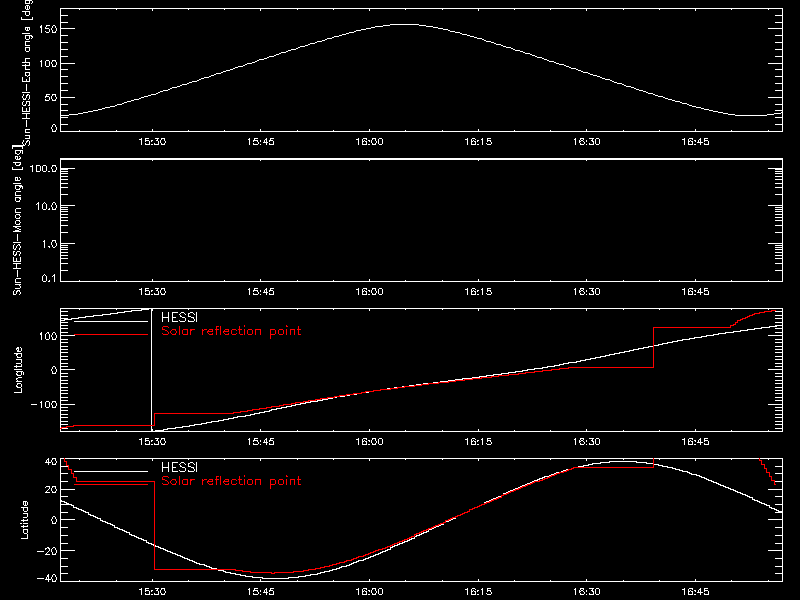This screenshot has width=800, height=600.
Task: Click the 1.0 tick on Moon angle plot
Action: (x=49, y=244)
